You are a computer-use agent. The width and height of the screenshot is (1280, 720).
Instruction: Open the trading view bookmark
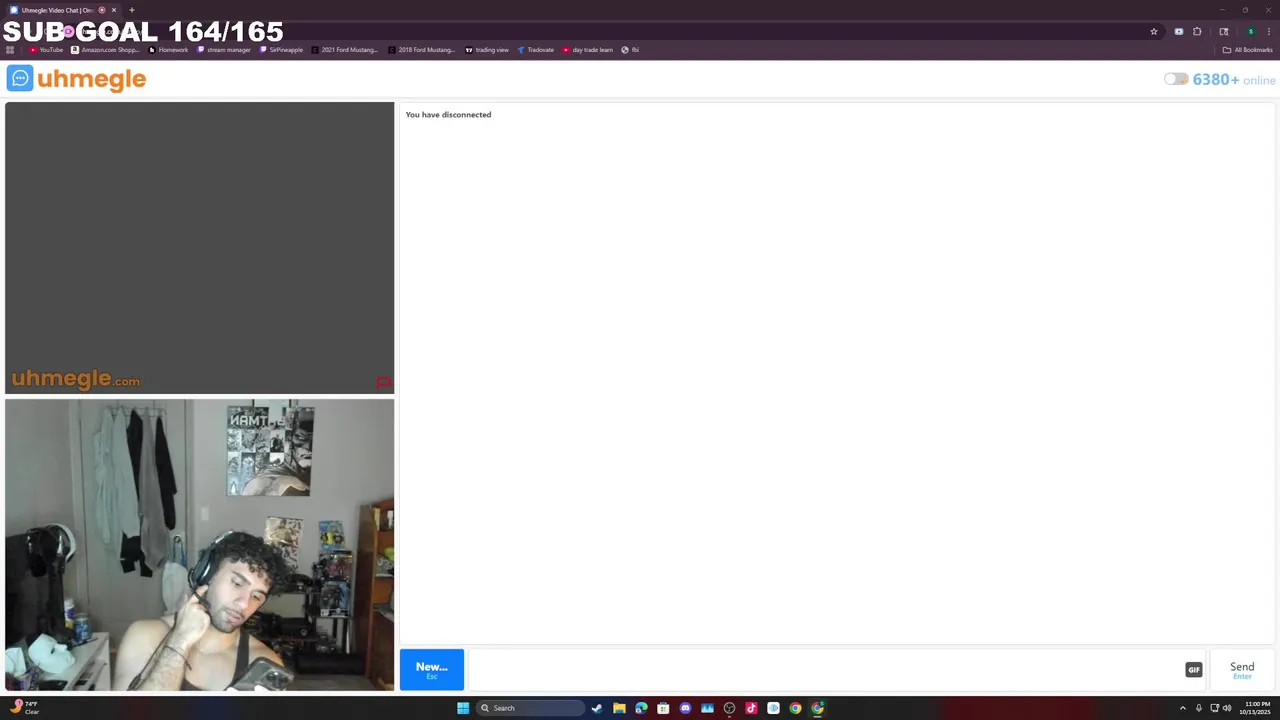pyautogui.click(x=487, y=50)
